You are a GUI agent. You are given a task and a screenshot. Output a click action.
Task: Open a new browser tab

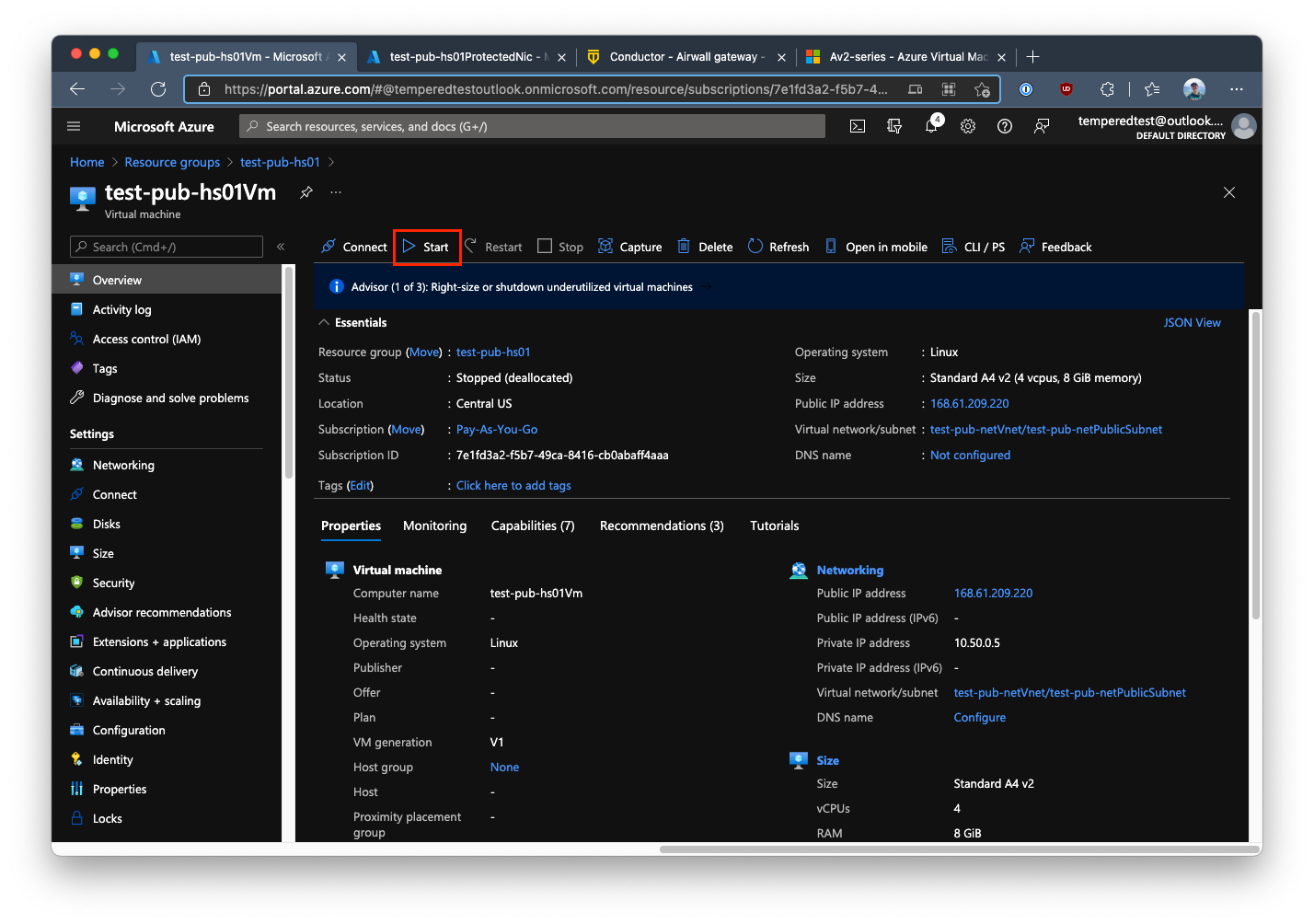click(1032, 57)
